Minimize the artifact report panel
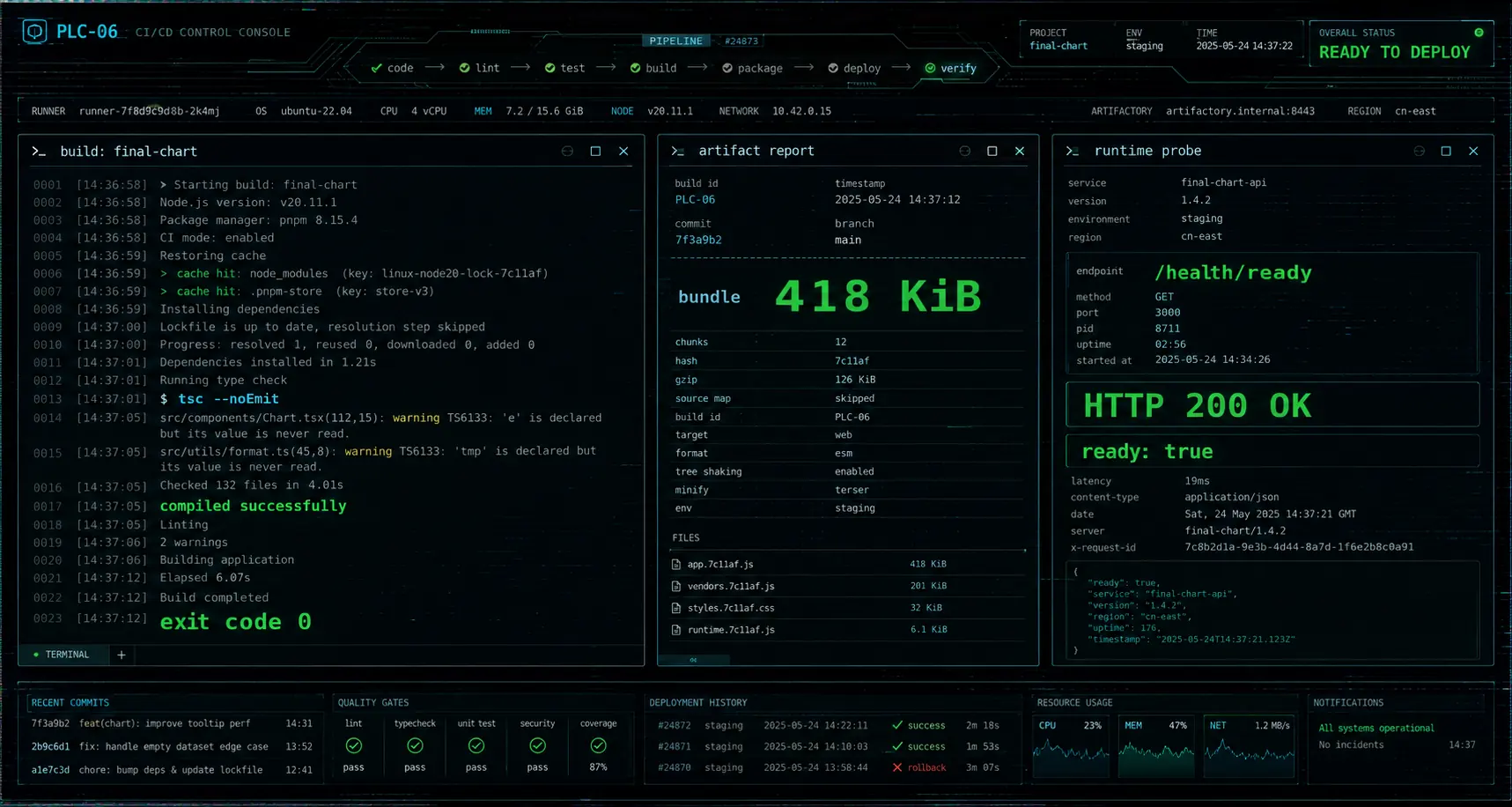 click(965, 152)
